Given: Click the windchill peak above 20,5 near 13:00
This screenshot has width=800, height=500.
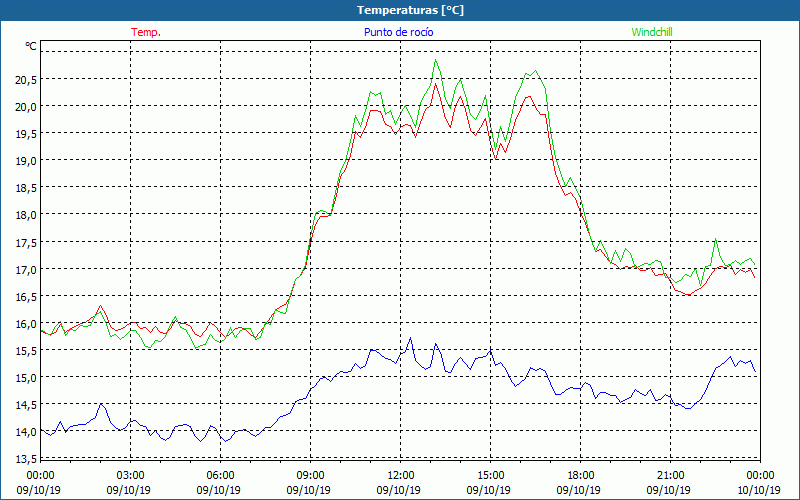Looking at the screenshot, I should click(436, 60).
